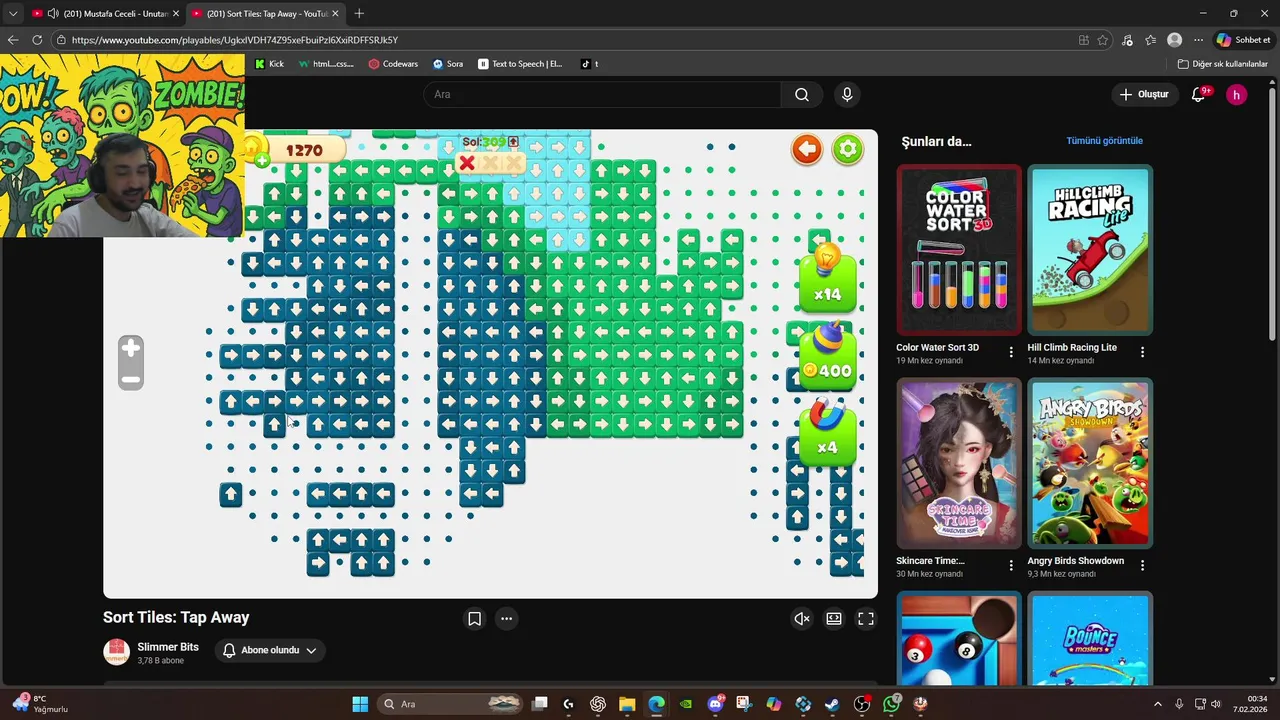1280x720 pixels.
Task: Open the tiktok bookmark
Action: [589, 64]
